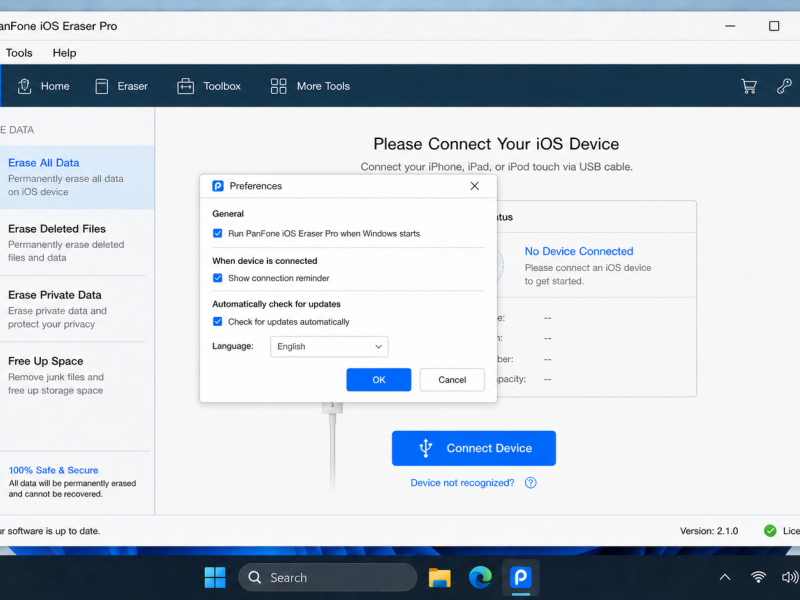Minimize the PanFone window
This screenshot has height=600, width=800.
click(x=730, y=26)
